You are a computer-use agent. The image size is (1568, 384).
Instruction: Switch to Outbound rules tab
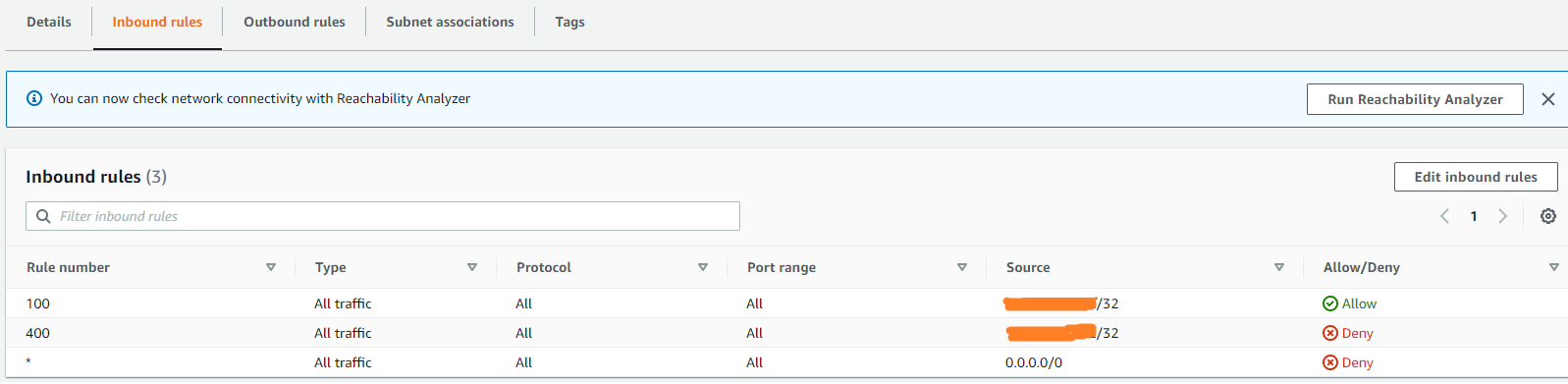(295, 22)
